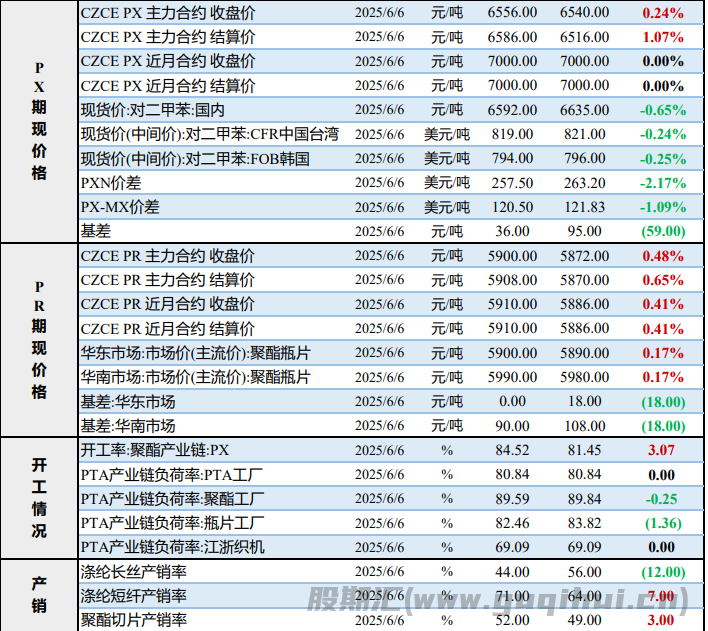Click the 涤纶长丝产销率 row label
This screenshot has width=708, height=631.
pyautogui.click(x=133, y=572)
